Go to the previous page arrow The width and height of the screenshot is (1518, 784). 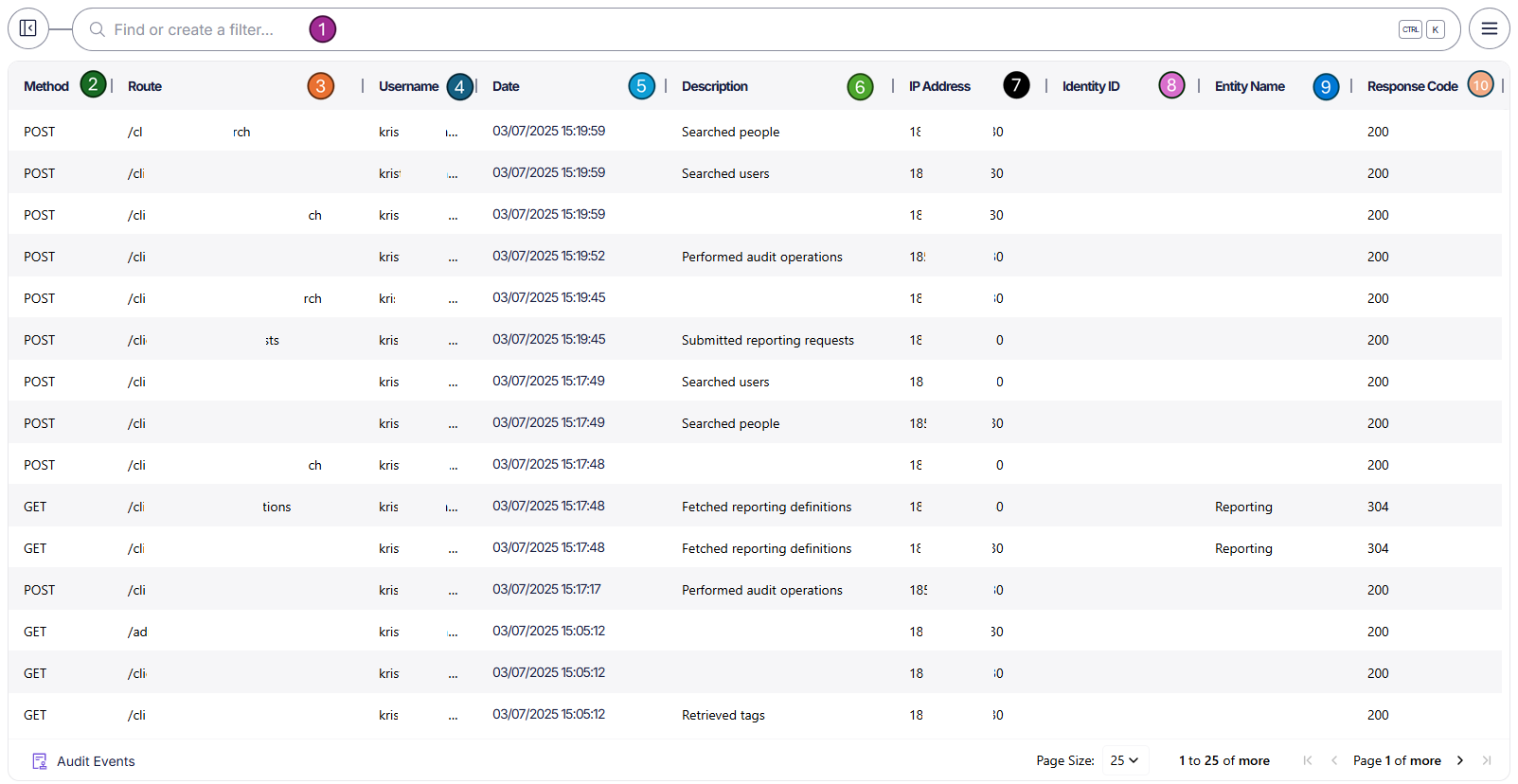1334,760
